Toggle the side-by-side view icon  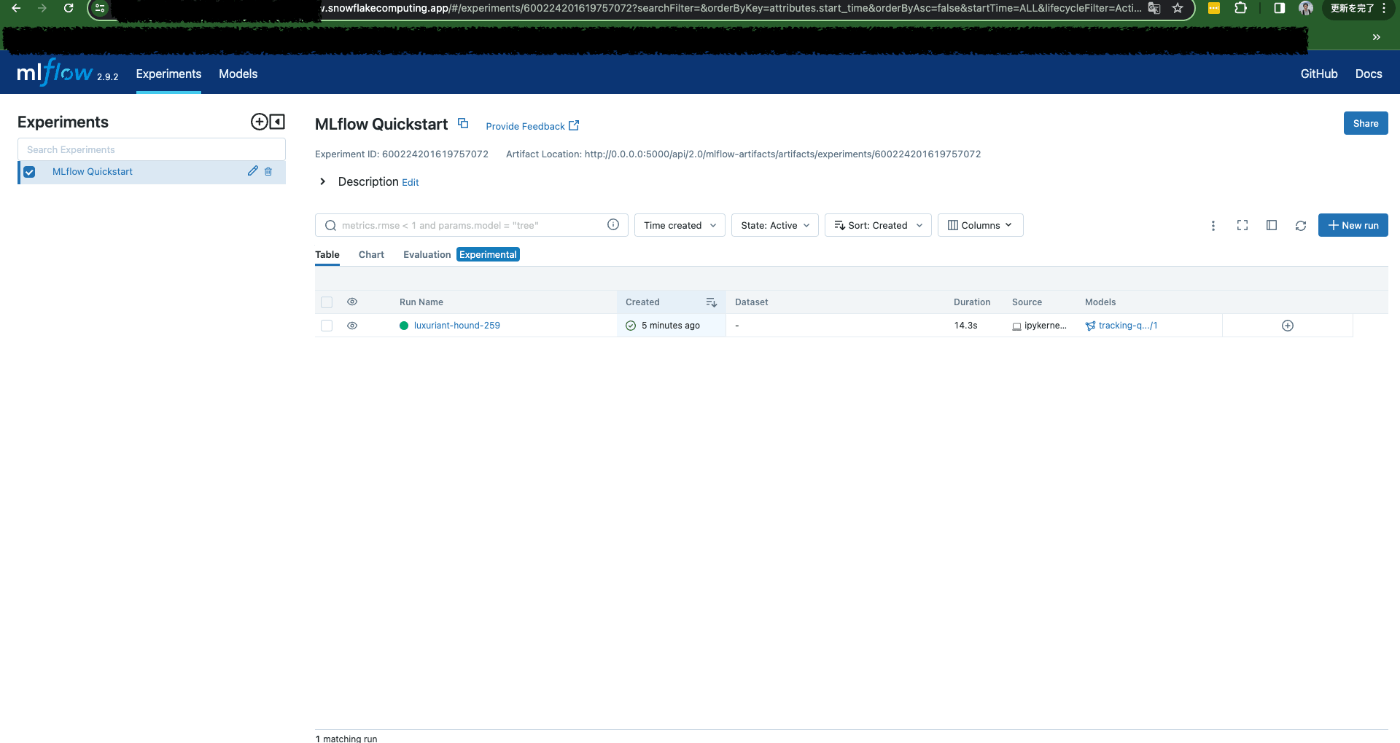1271,225
